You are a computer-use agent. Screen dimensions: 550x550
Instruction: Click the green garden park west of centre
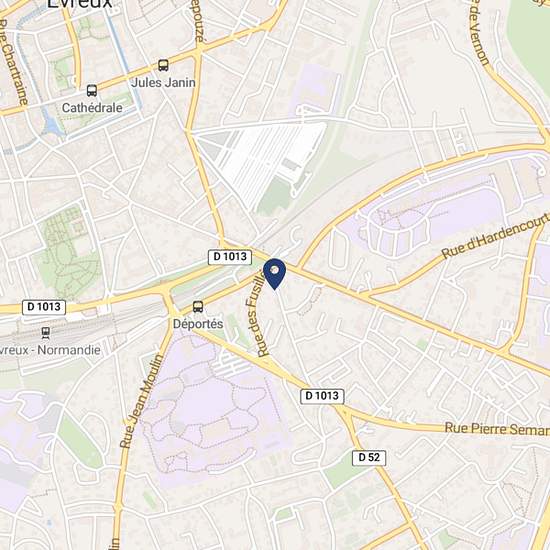(x=69, y=253)
